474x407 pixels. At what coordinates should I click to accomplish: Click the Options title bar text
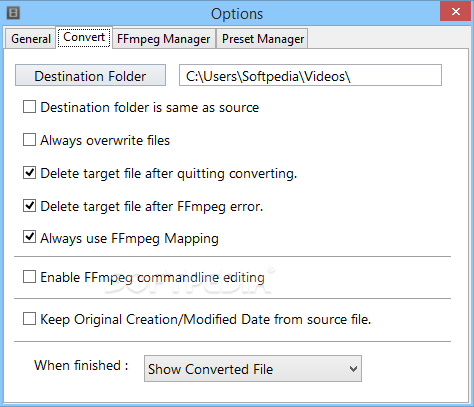[x=237, y=14]
